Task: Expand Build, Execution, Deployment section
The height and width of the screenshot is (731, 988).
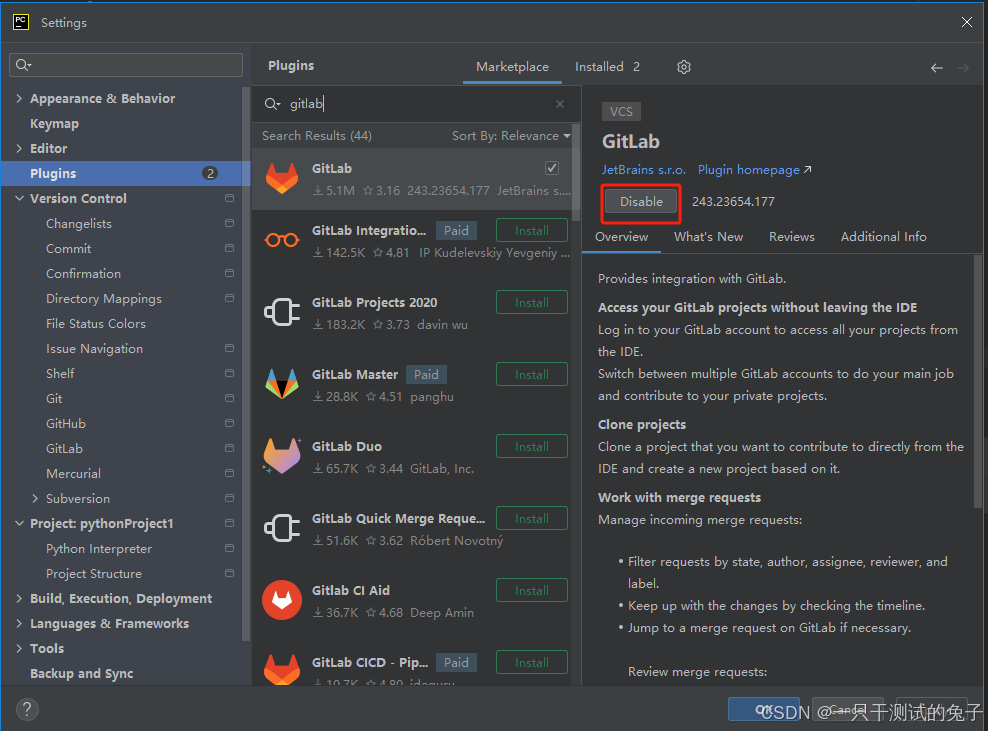Action: pyautogui.click(x=19, y=598)
